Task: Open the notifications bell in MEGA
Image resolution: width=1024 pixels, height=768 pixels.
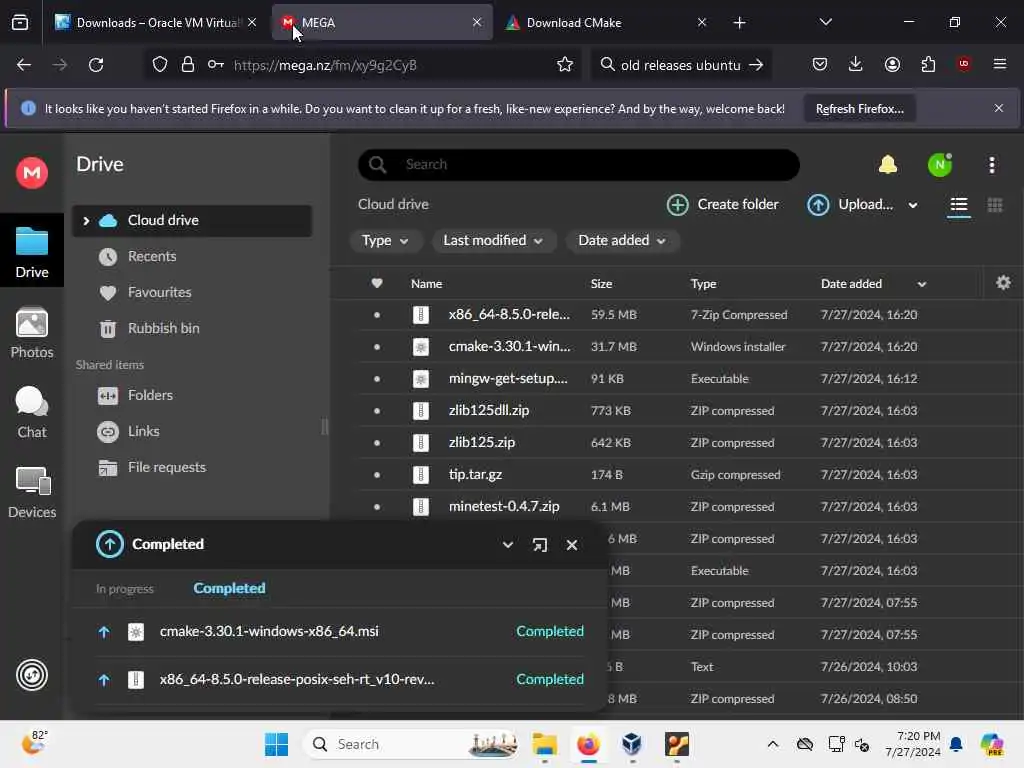Action: (888, 165)
